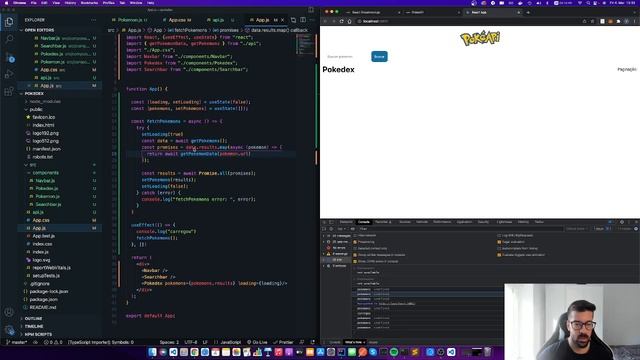
Task: Click the open changes icon in the editor toolbar
Action: pos(293,20)
